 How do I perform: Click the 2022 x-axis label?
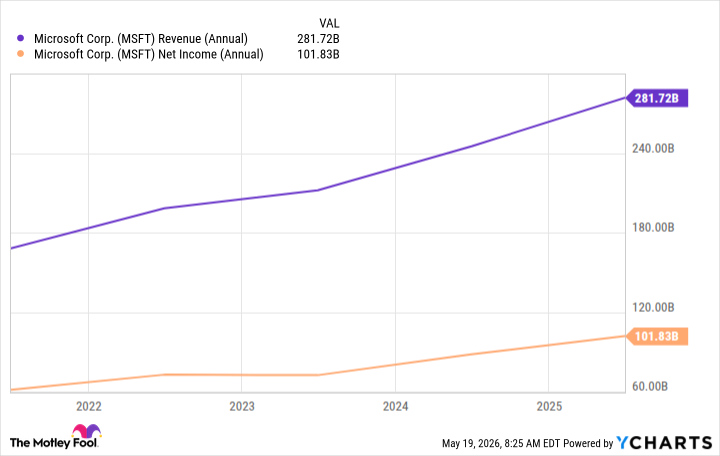89,406
